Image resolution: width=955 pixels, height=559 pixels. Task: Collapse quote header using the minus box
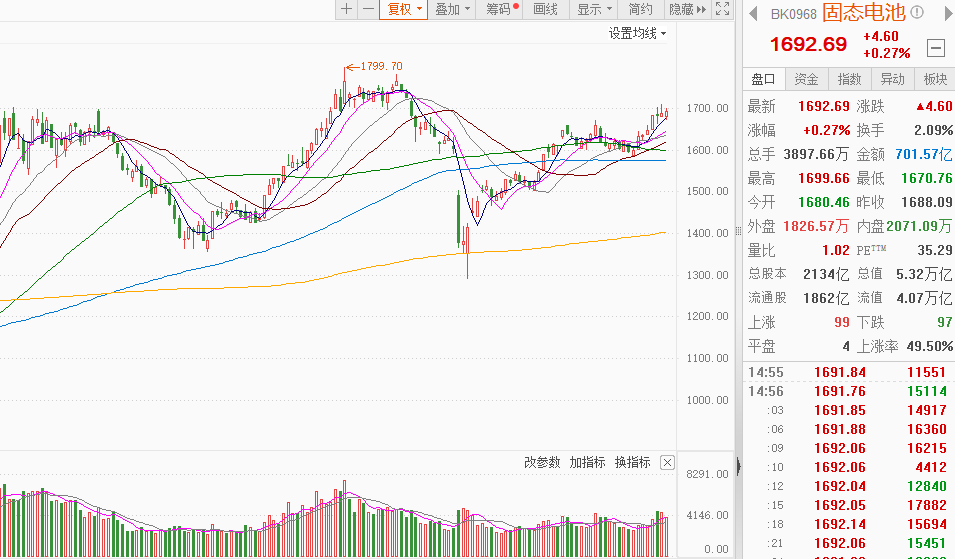coord(935,47)
